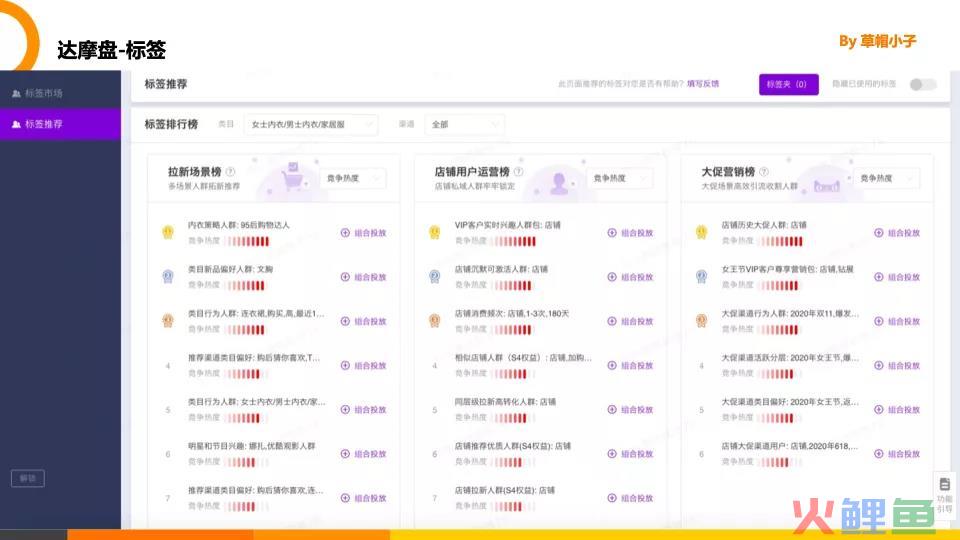The width and height of the screenshot is (960, 540).
Task: Click 组合投放 for 同层级拉新高转化人群
Action: point(631,410)
